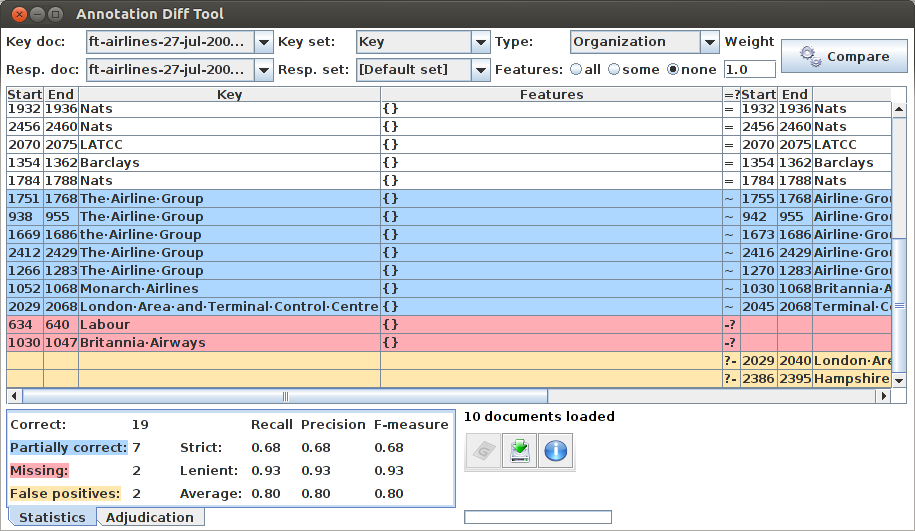Select the 'none' Features radio button
915x531 pixels.
point(673,69)
